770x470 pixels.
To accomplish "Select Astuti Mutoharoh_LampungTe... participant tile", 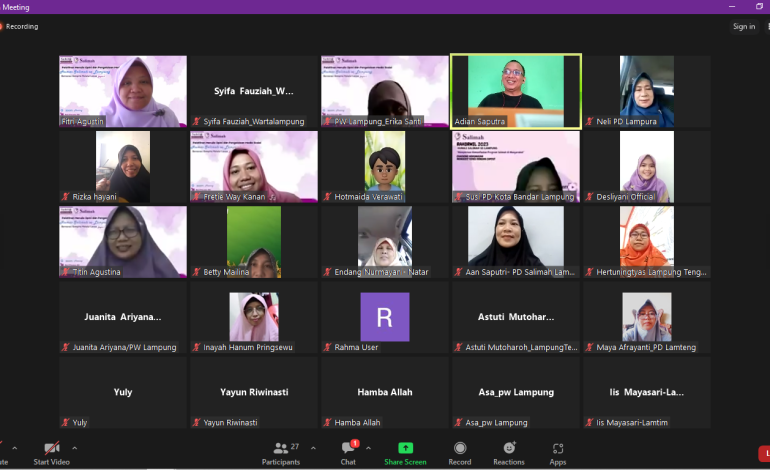I will (x=516, y=317).
